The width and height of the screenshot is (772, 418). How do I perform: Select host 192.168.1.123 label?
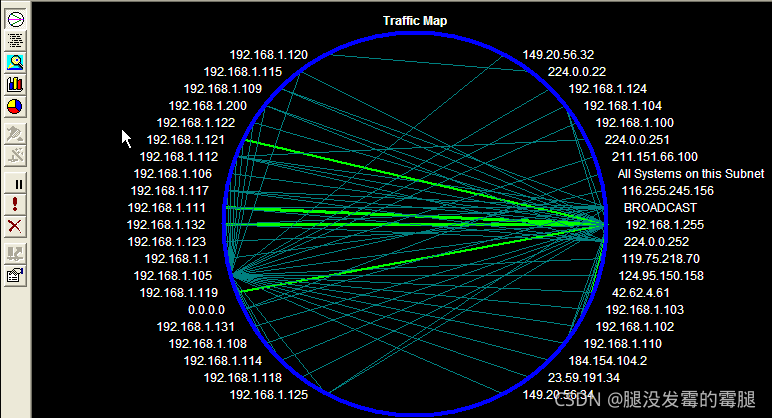[167, 242]
